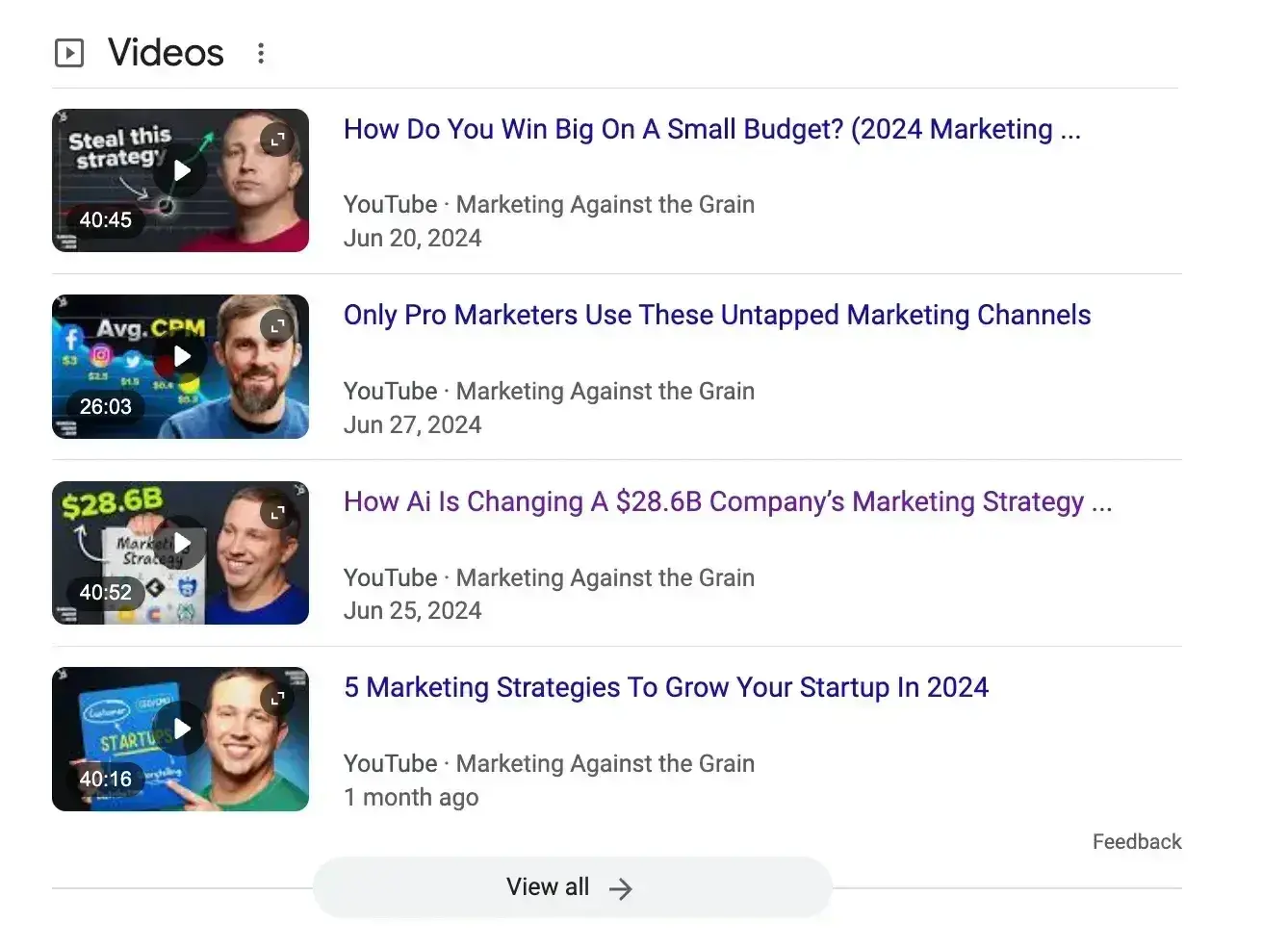1288x947 pixels.
Task: Play the "Avg. CPM" video thumbnail
Action: (x=181, y=356)
